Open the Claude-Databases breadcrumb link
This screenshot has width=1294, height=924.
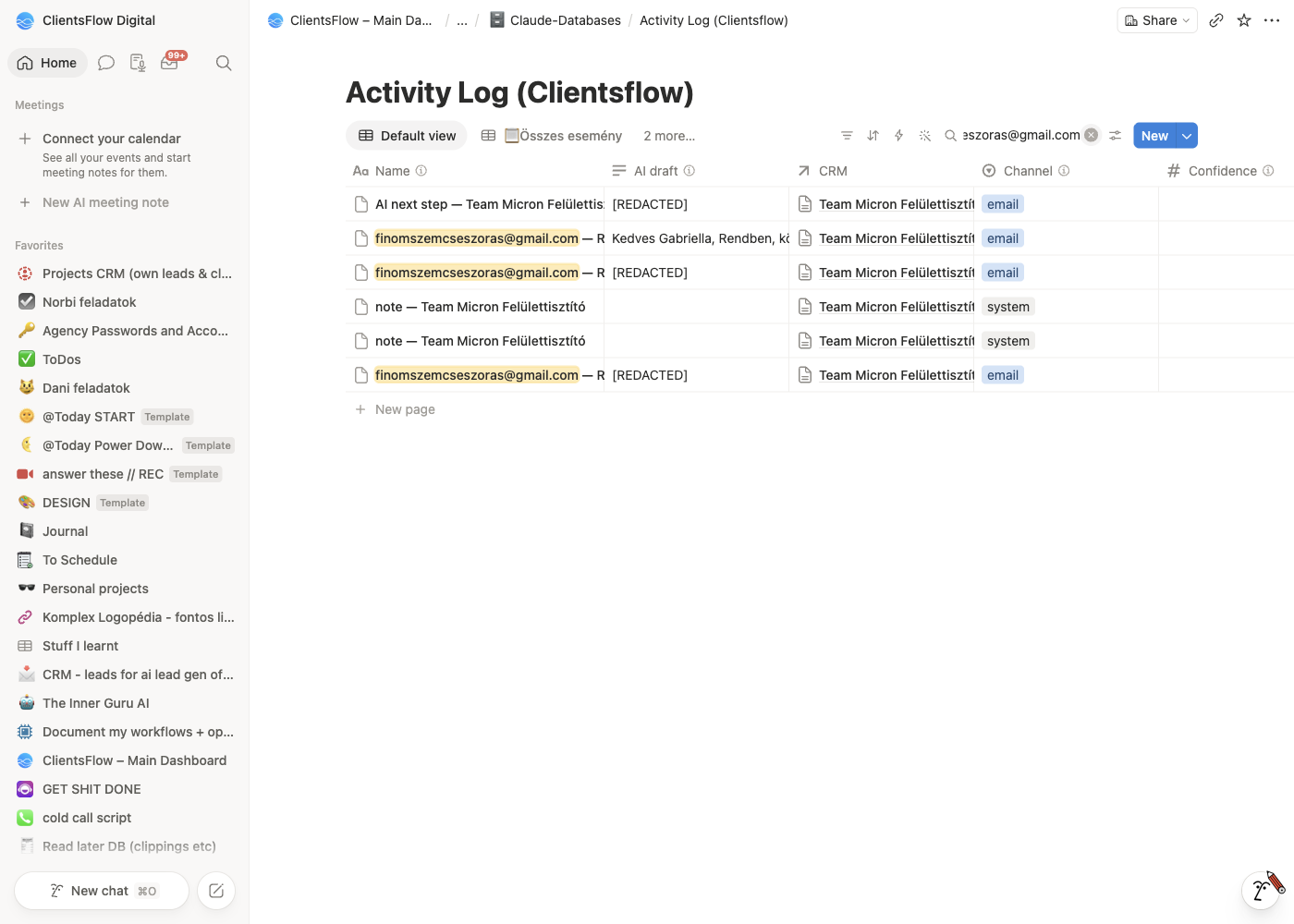555,20
